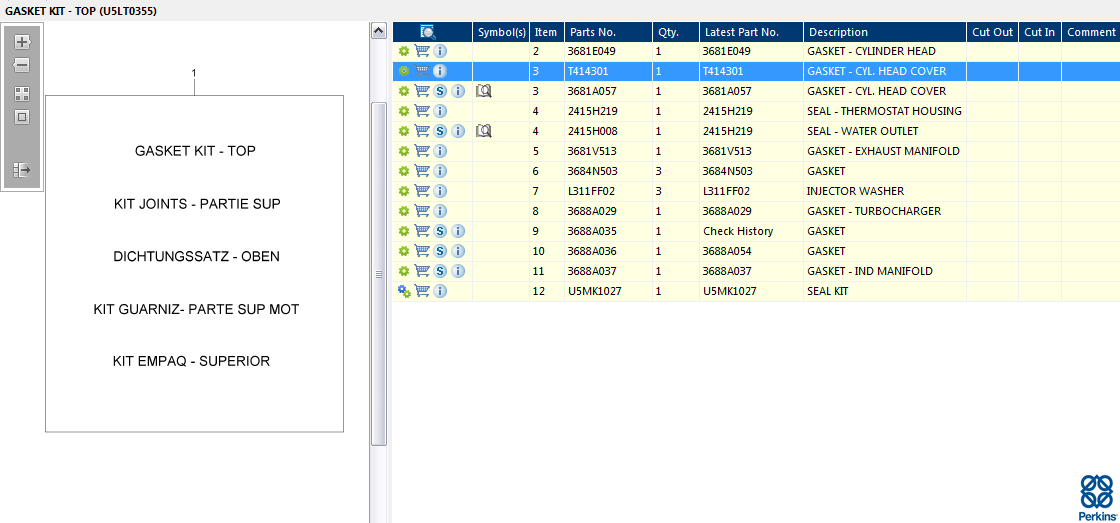This screenshot has height=523, width=1120.
Task: Open the symbol book icon for 2415H008
Action: point(484,131)
